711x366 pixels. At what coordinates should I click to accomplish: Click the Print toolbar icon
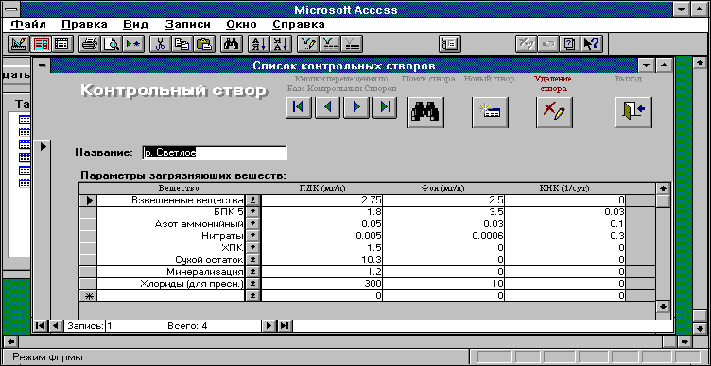pos(89,44)
